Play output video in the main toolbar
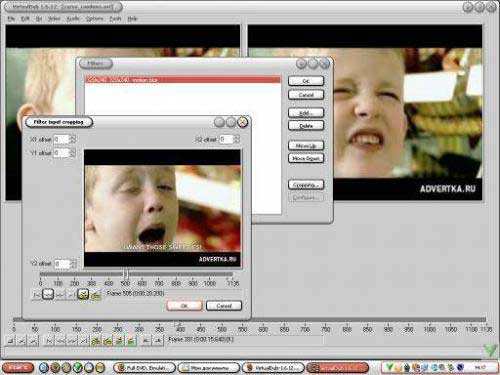The image size is (500, 375). point(33,340)
